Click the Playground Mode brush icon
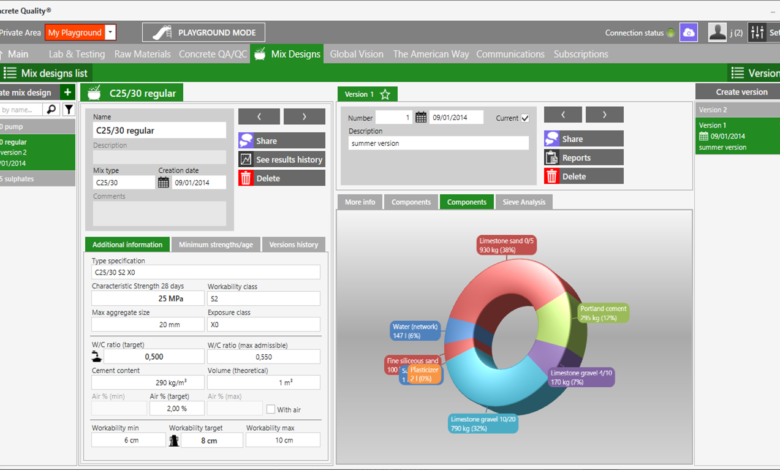The height and width of the screenshot is (470, 780). coord(162,32)
